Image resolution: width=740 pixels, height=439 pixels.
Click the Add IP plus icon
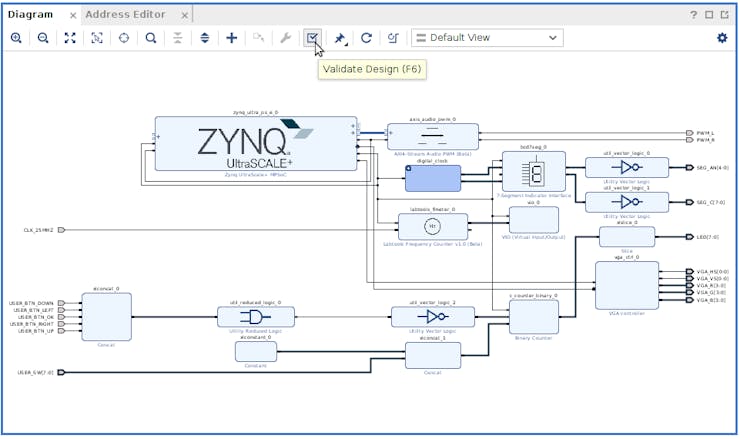point(231,38)
